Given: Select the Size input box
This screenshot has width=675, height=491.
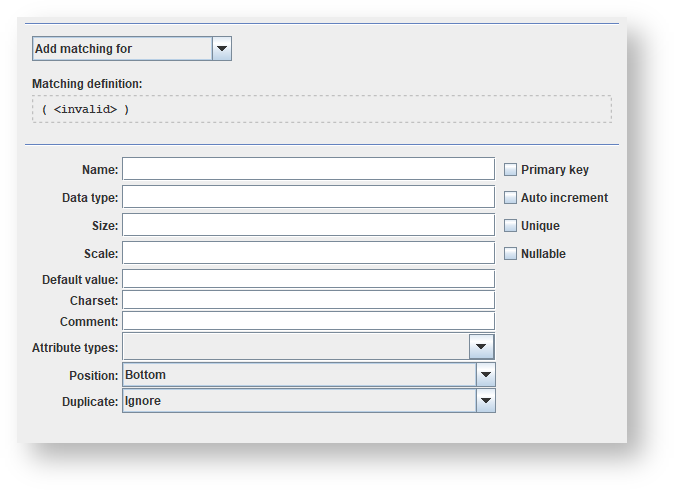Looking at the screenshot, I should click(308, 225).
